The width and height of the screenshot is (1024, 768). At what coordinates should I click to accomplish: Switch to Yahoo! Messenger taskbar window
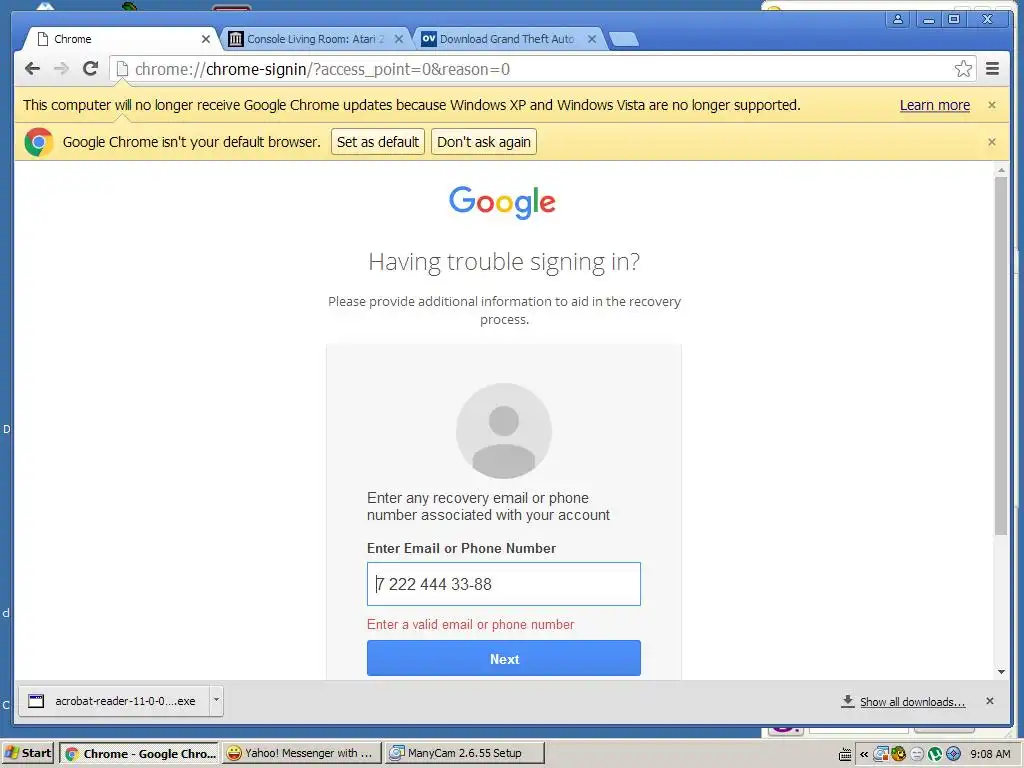300,753
